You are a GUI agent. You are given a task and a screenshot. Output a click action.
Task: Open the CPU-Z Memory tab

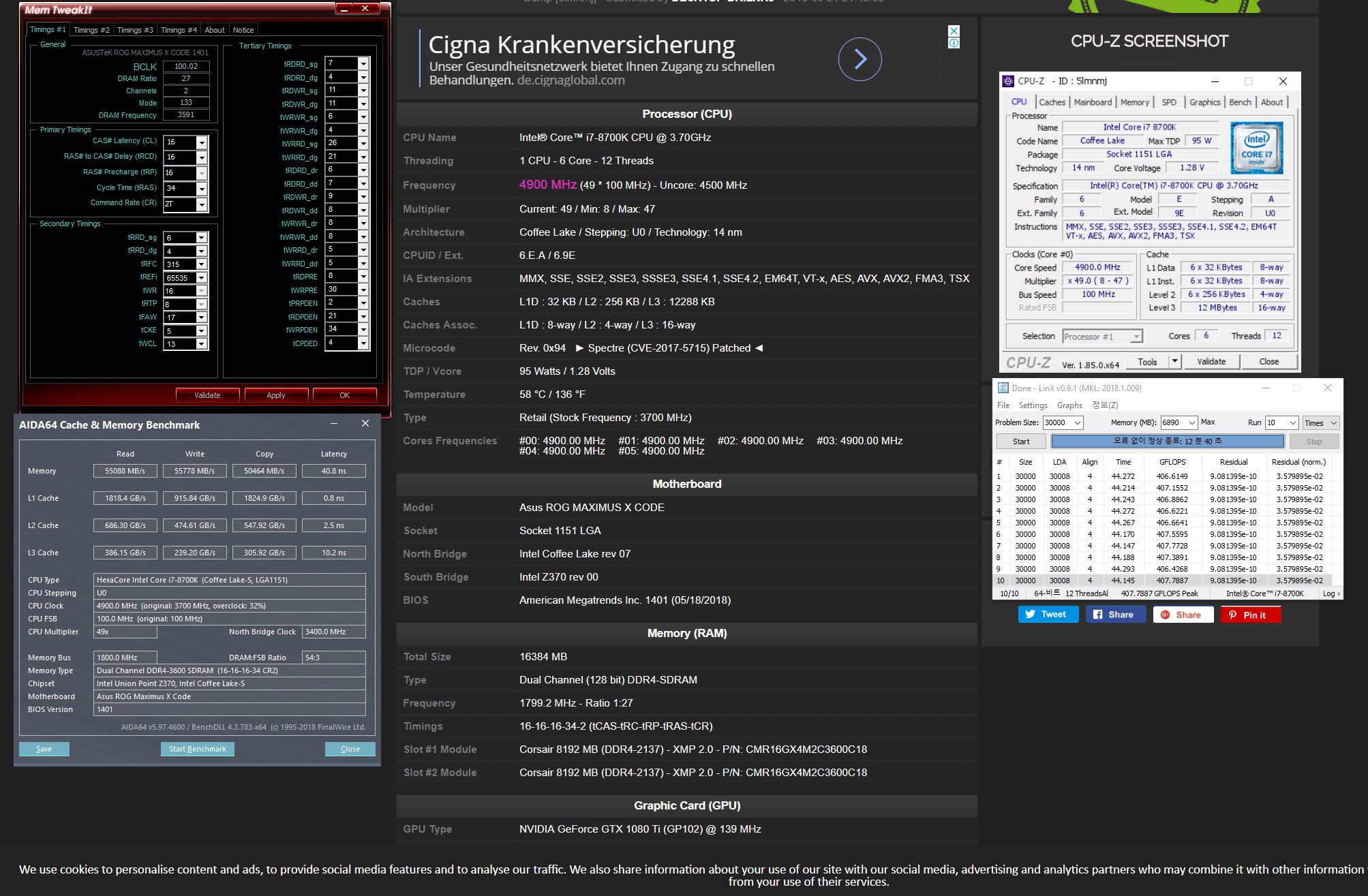tap(1134, 102)
